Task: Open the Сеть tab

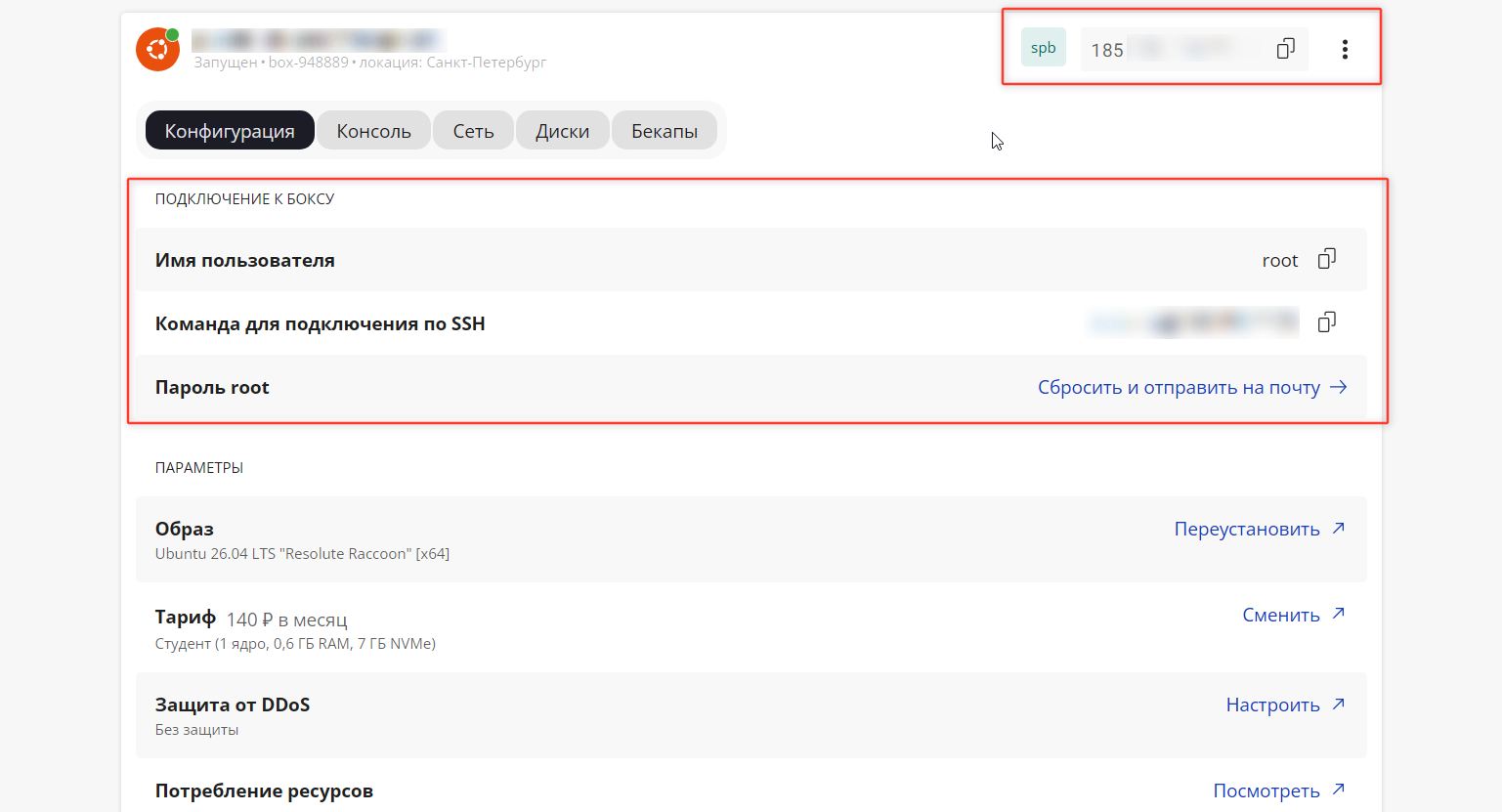Action: click(473, 131)
